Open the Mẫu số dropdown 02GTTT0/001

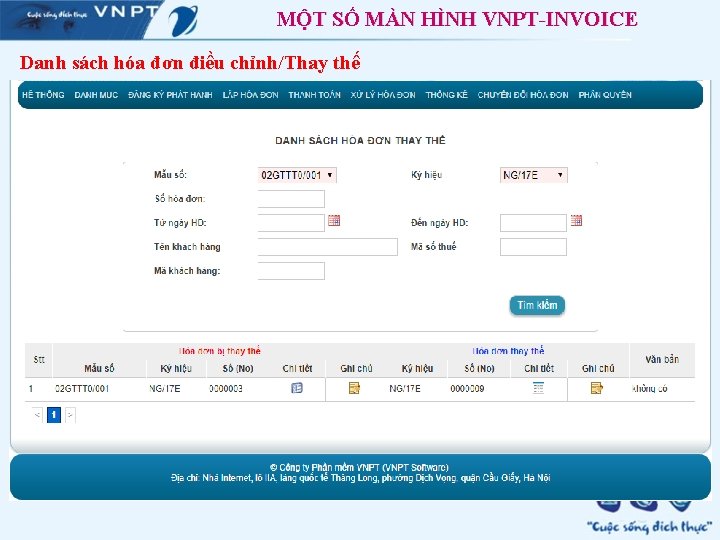point(297,175)
